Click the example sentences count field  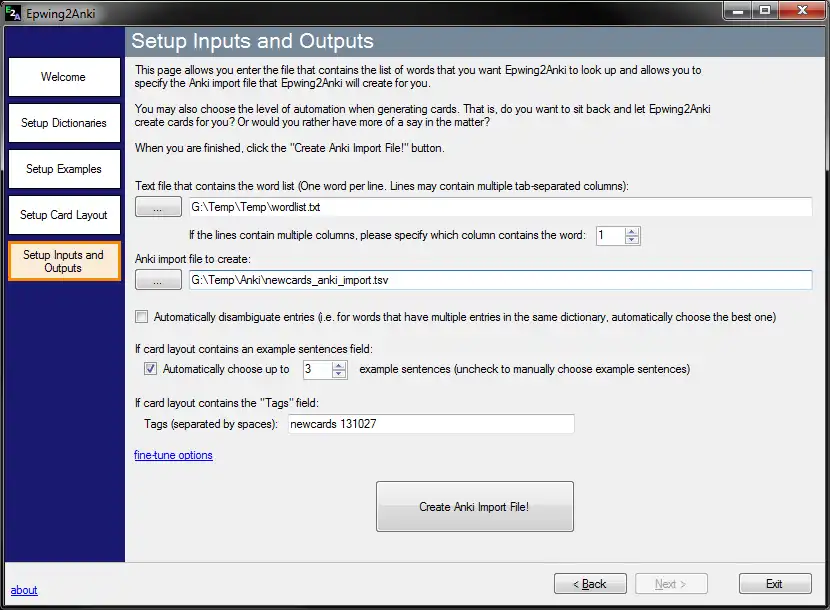317,369
